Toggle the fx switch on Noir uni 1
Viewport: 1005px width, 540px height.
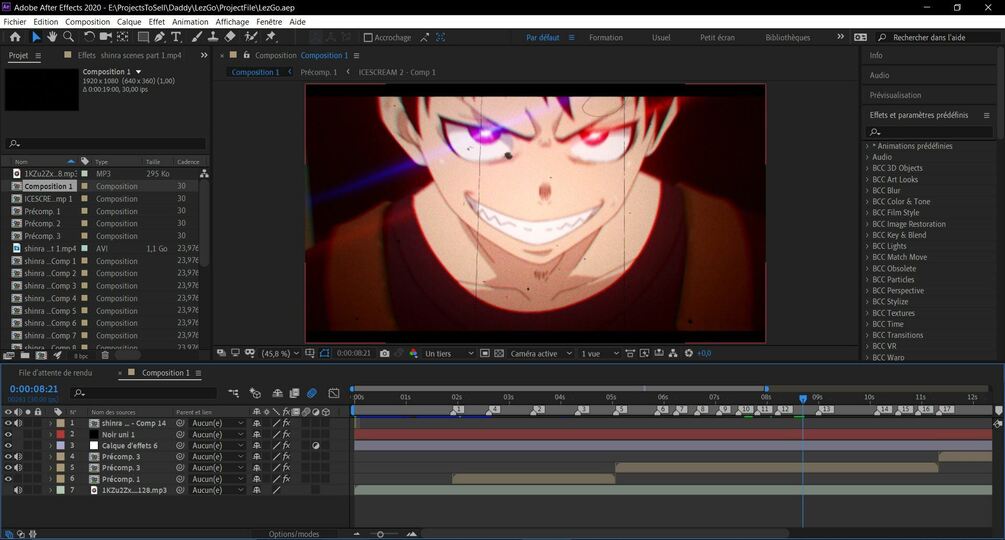(286, 434)
